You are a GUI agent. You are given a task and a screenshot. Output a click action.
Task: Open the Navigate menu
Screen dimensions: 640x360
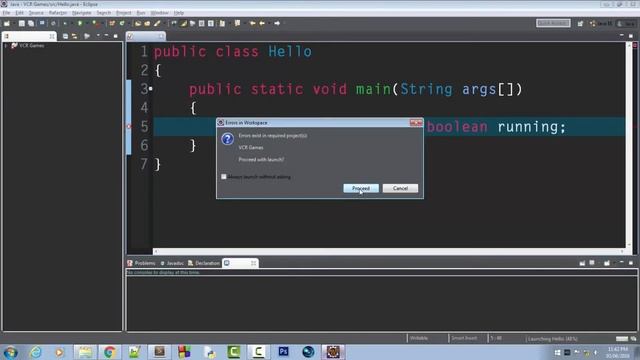click(x=82, y=13)
